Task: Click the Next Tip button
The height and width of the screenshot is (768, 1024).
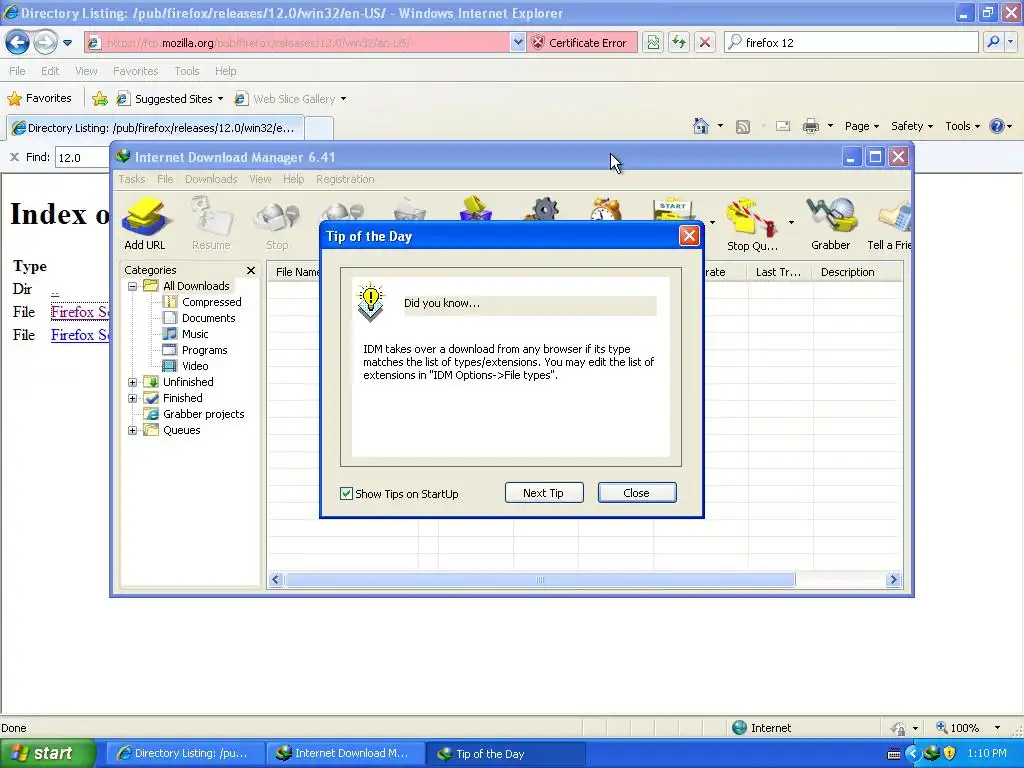Action: tap(543, 493)
